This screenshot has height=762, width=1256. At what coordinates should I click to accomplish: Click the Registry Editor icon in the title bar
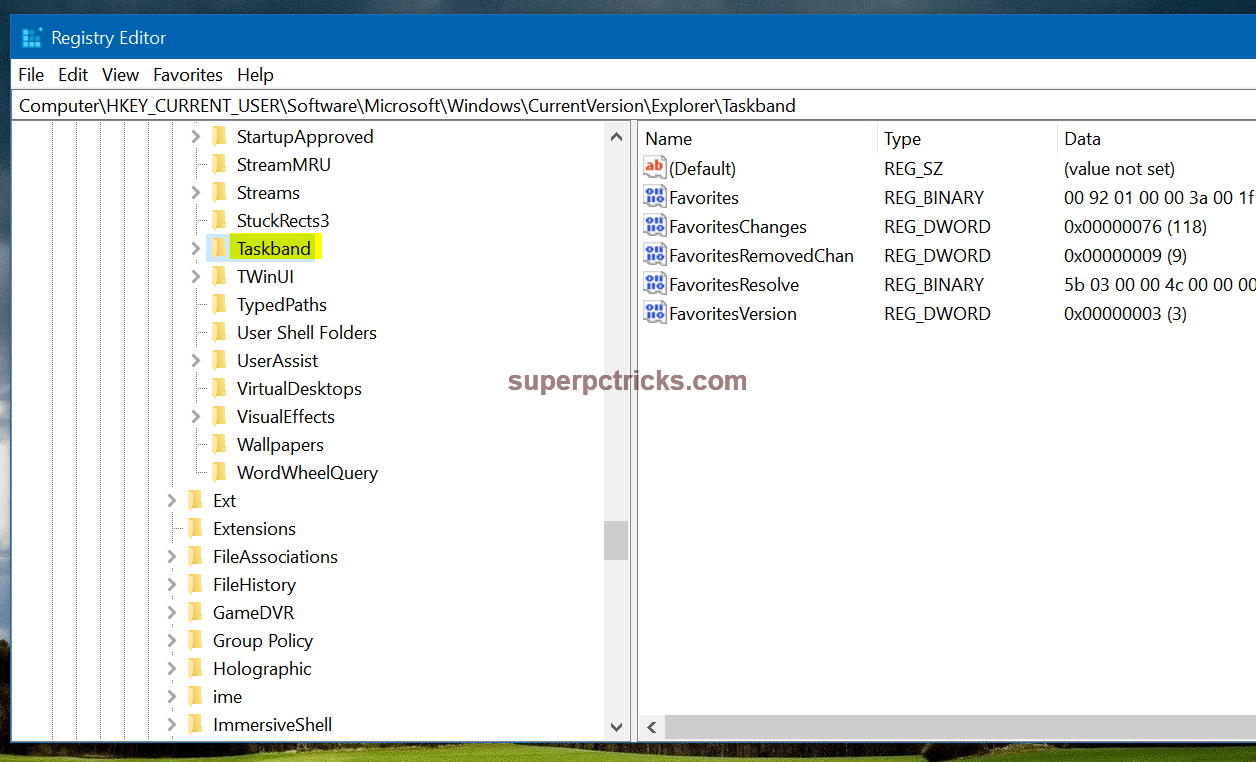31,37
